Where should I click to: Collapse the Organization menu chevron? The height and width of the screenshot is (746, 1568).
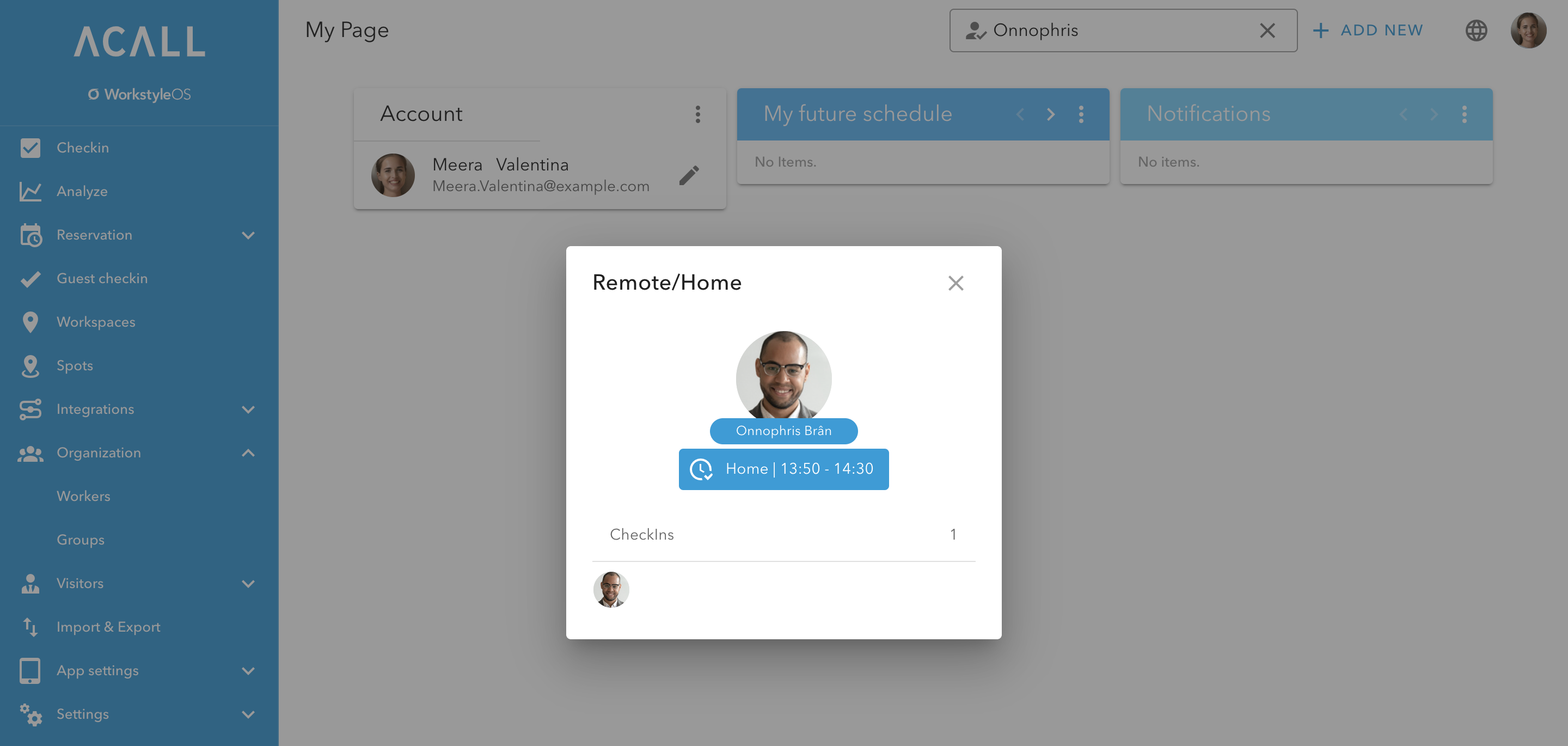pyautogui.click(x=248, y=453)
